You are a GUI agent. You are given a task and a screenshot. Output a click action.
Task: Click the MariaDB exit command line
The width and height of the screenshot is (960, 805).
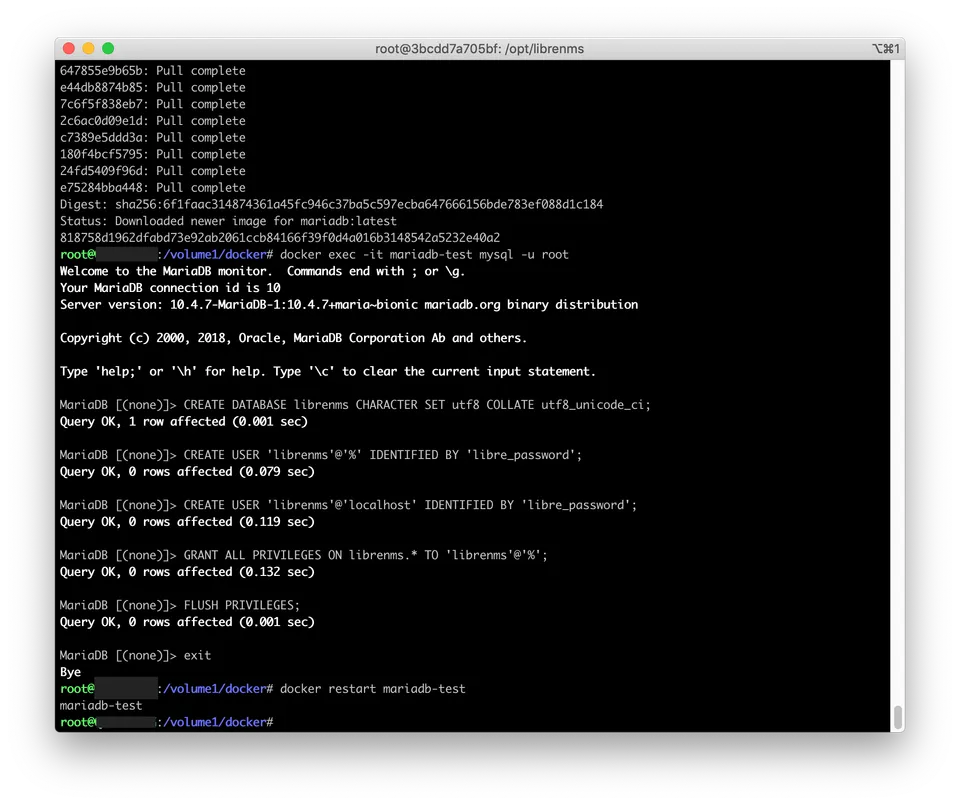(x=135, y=656)
